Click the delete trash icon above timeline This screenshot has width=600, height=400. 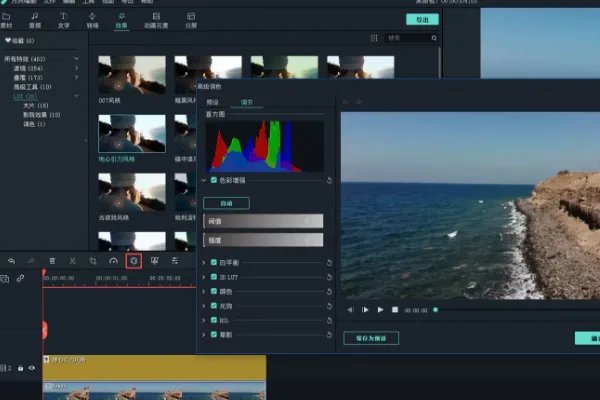pos(52,260)
